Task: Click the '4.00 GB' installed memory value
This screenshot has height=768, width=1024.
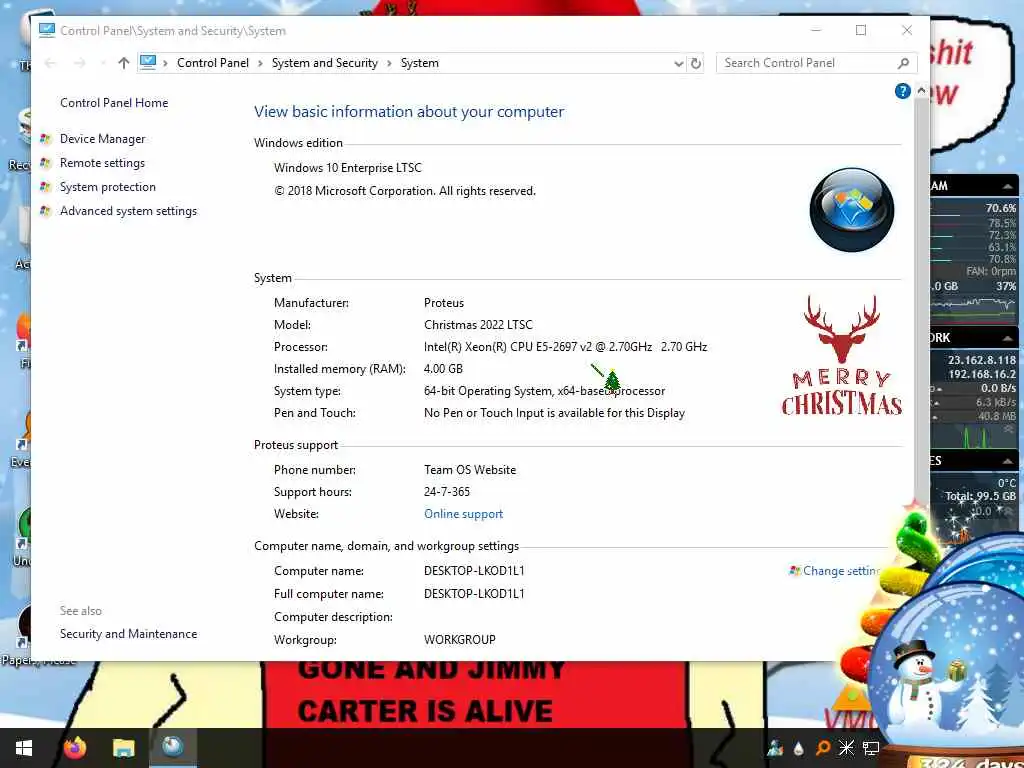Action: point(443,369)
